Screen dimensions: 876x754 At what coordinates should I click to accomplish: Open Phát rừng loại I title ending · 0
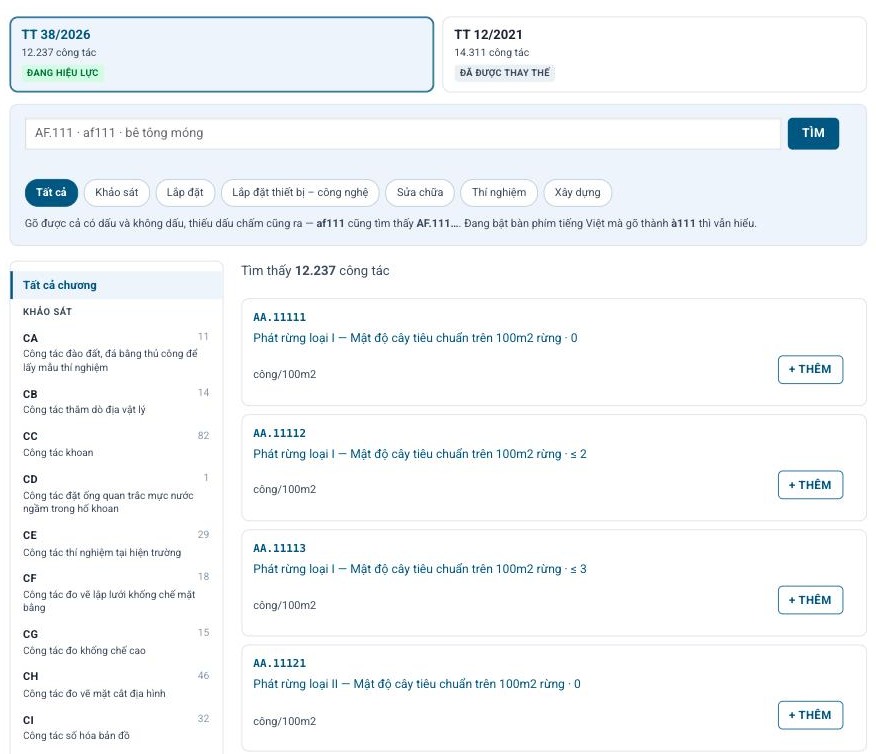click(x=415, y=338)
